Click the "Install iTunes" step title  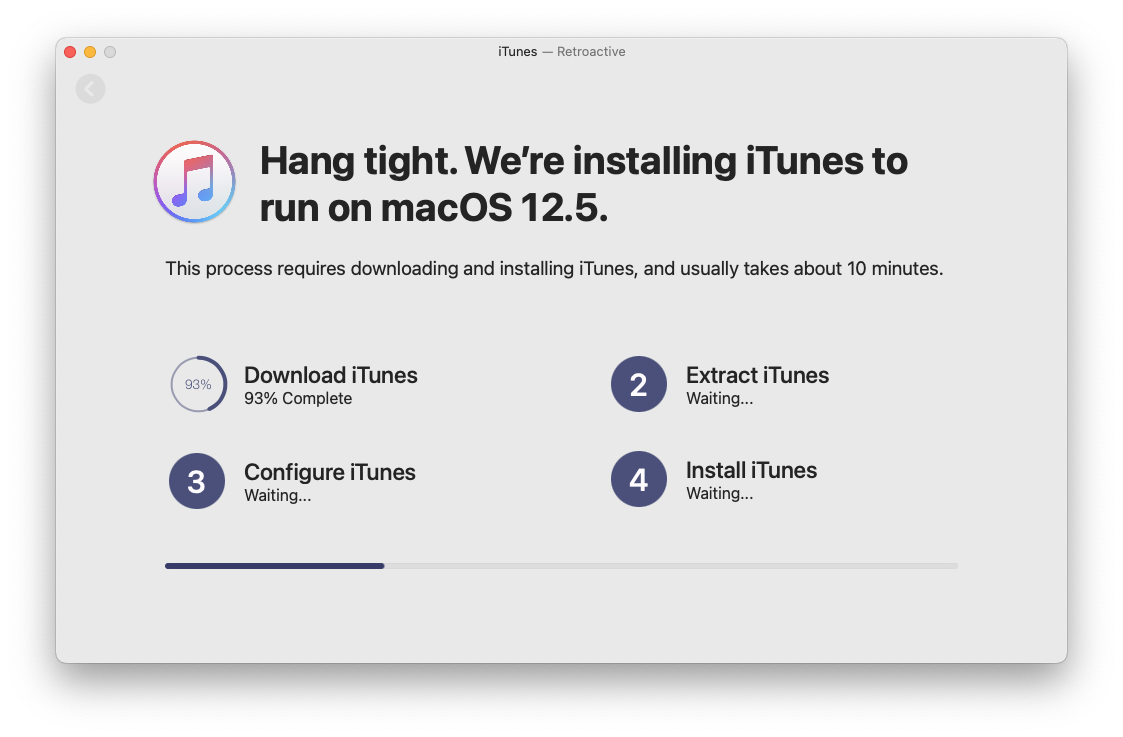[x=751, y=471]
